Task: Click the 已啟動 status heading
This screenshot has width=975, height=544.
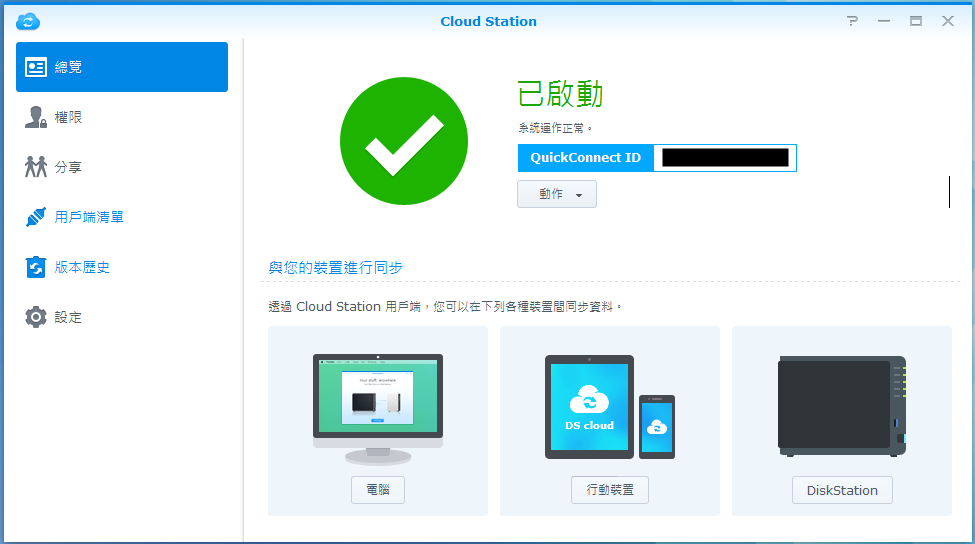Action: [560, 94]
